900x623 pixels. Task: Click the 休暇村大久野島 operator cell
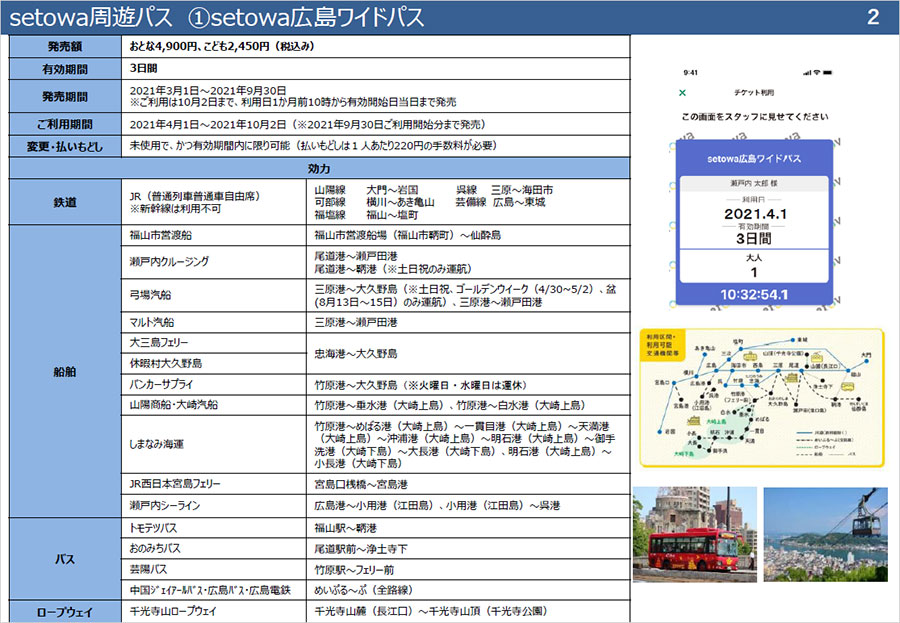point(214,363)
